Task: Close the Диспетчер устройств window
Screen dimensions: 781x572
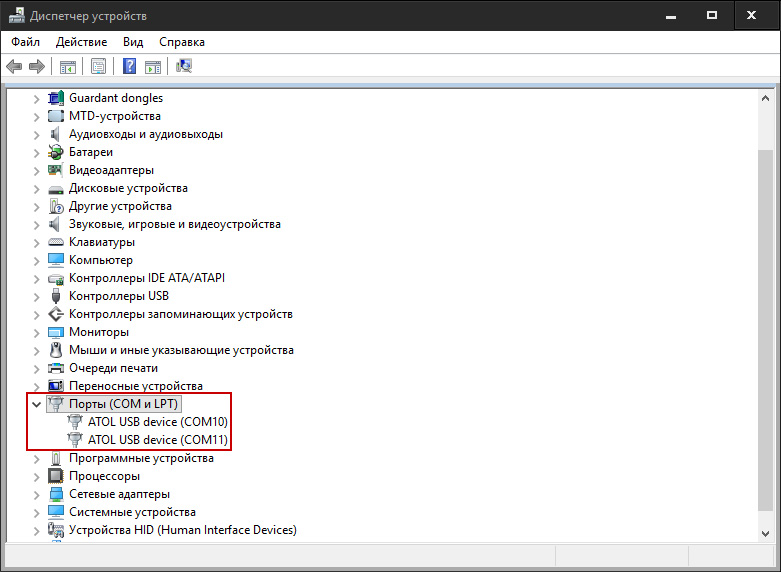Action: 752,15
